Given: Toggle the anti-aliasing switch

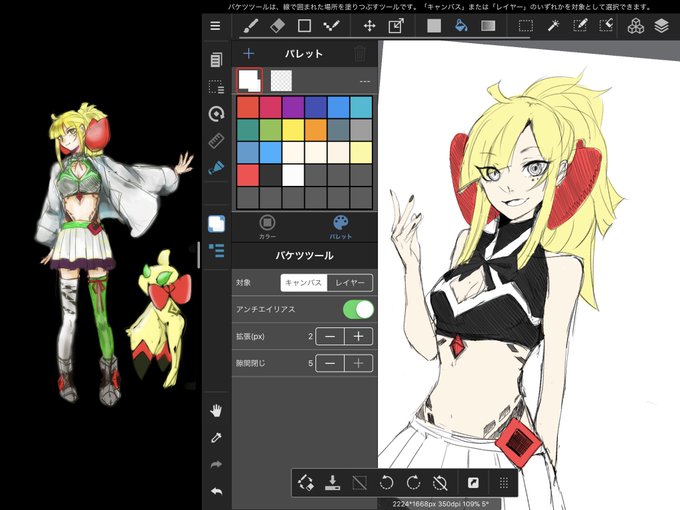Looking at the screenshot, I should pos(358,310).
